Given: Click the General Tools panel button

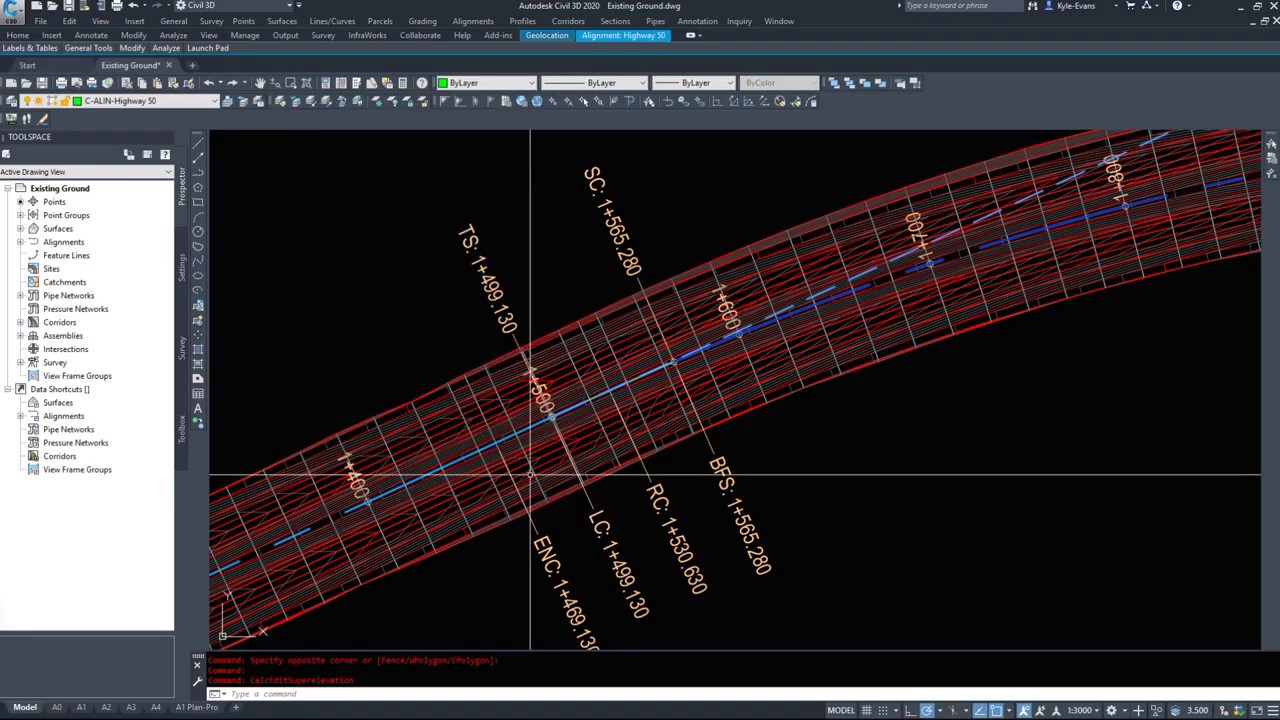Looking at the screenshot, I should [x=89, y=48].
